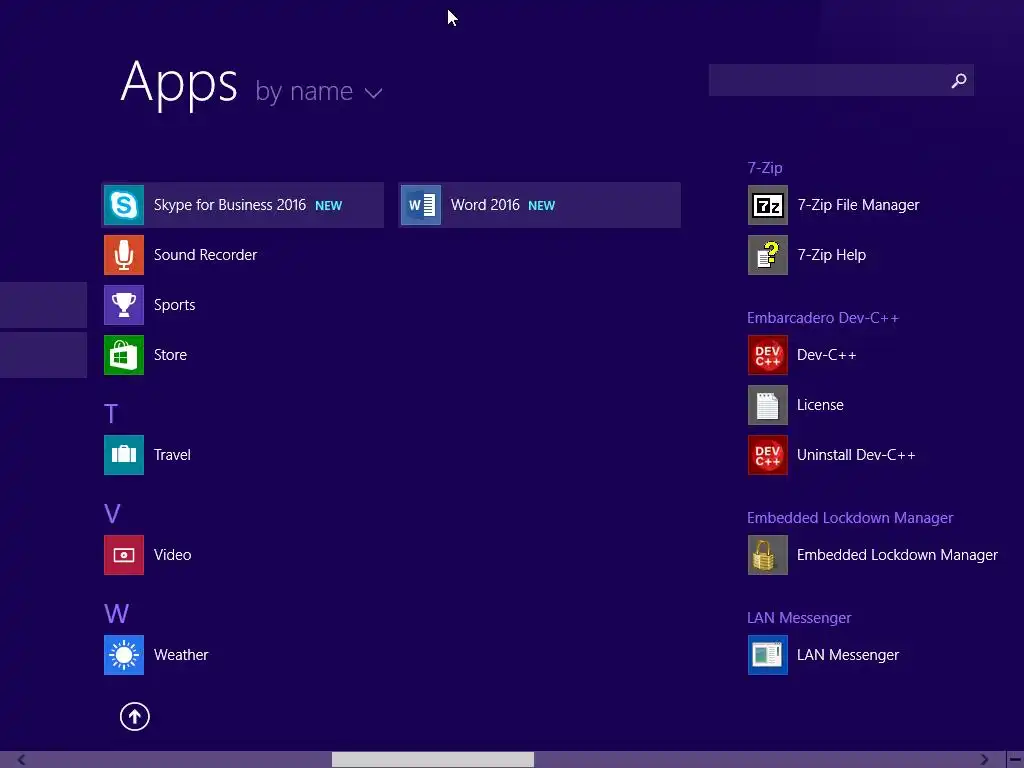
Task: Launch 7-Zip File Manager icon
Action: pyautogui.click(x=767, y=205)
